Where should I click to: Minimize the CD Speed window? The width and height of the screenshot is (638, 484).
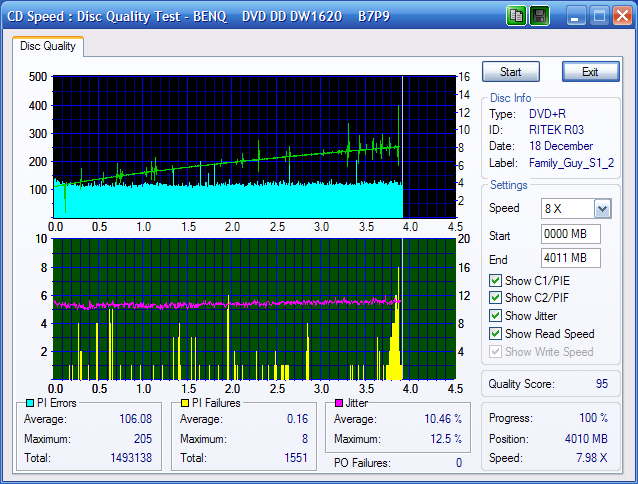[575, 16]
